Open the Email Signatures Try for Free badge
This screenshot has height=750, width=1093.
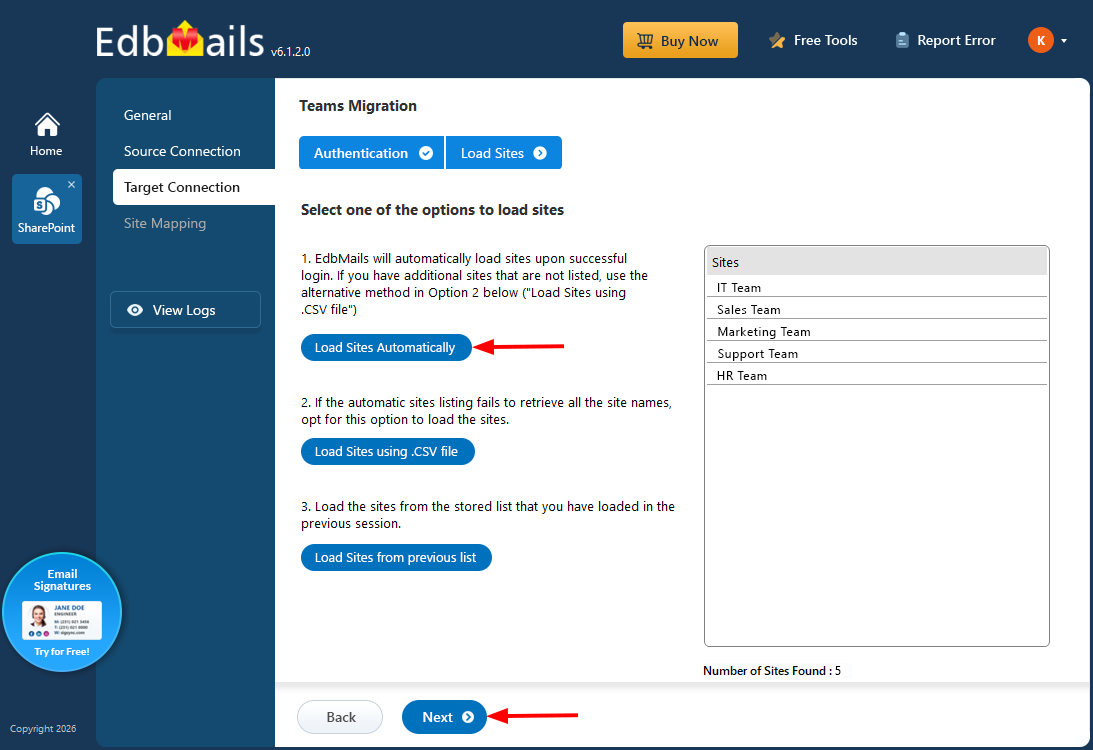tap(62, 612)
